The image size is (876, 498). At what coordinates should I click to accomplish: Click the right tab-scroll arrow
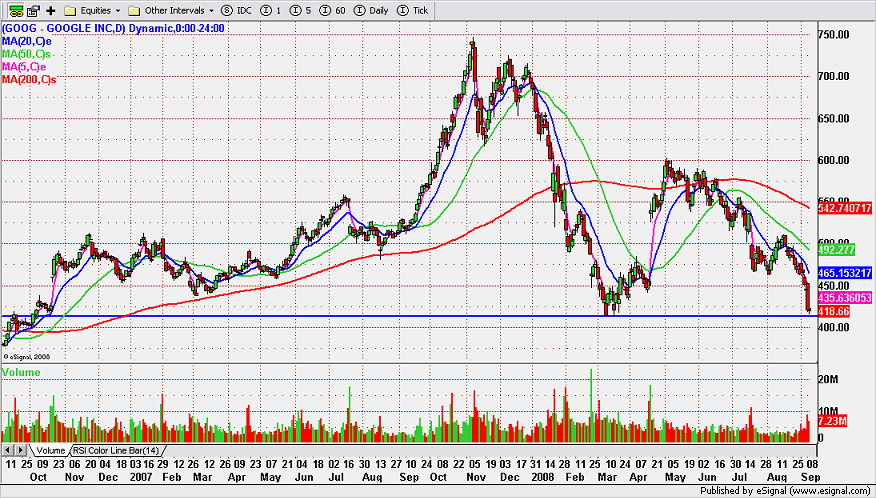[20, 449]
